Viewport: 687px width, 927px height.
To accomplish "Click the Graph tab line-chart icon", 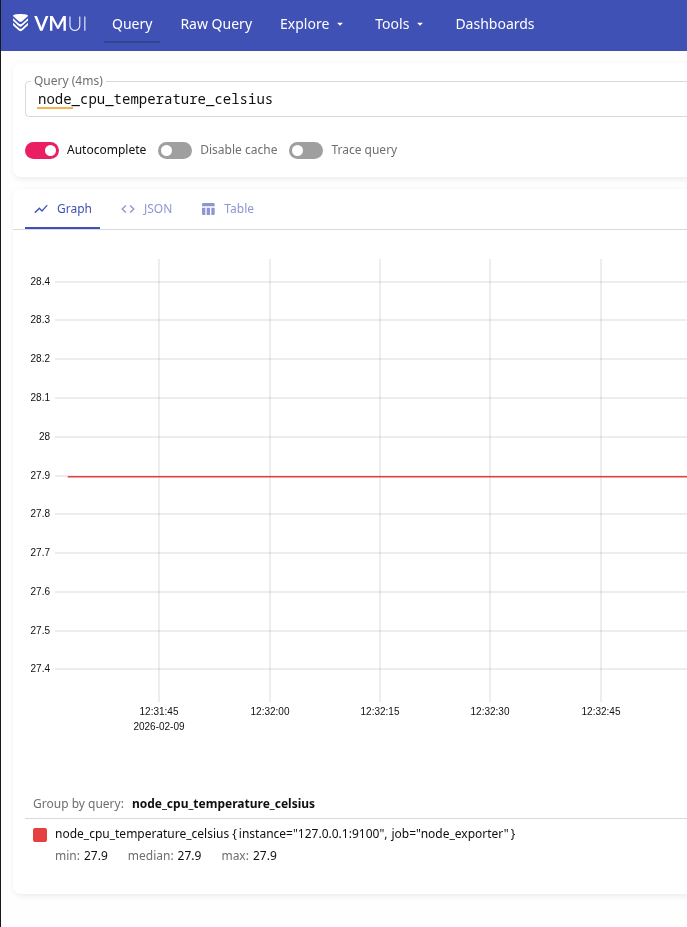I will pyautogui.click(x=41, y=209).
